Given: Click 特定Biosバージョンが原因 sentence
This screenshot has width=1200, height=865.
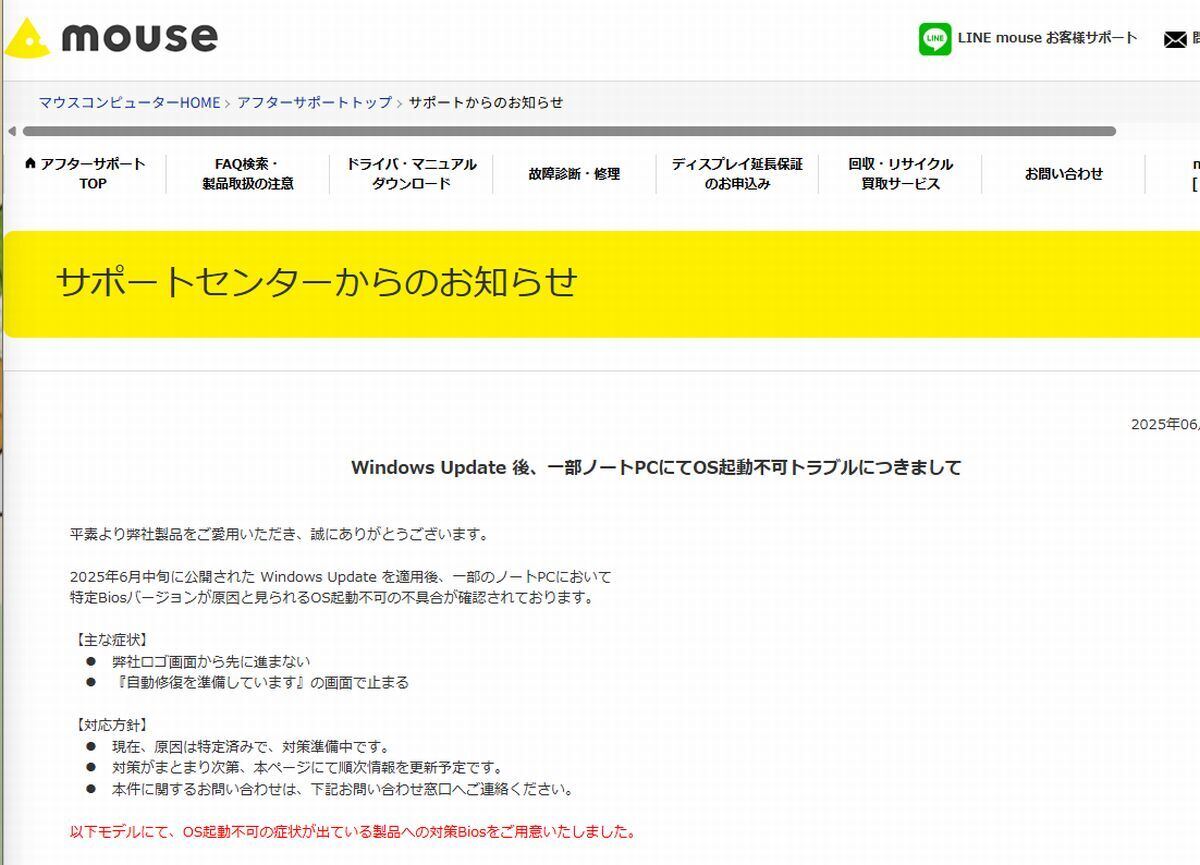Looking at the screenshot, I should [x=332, y=597].
